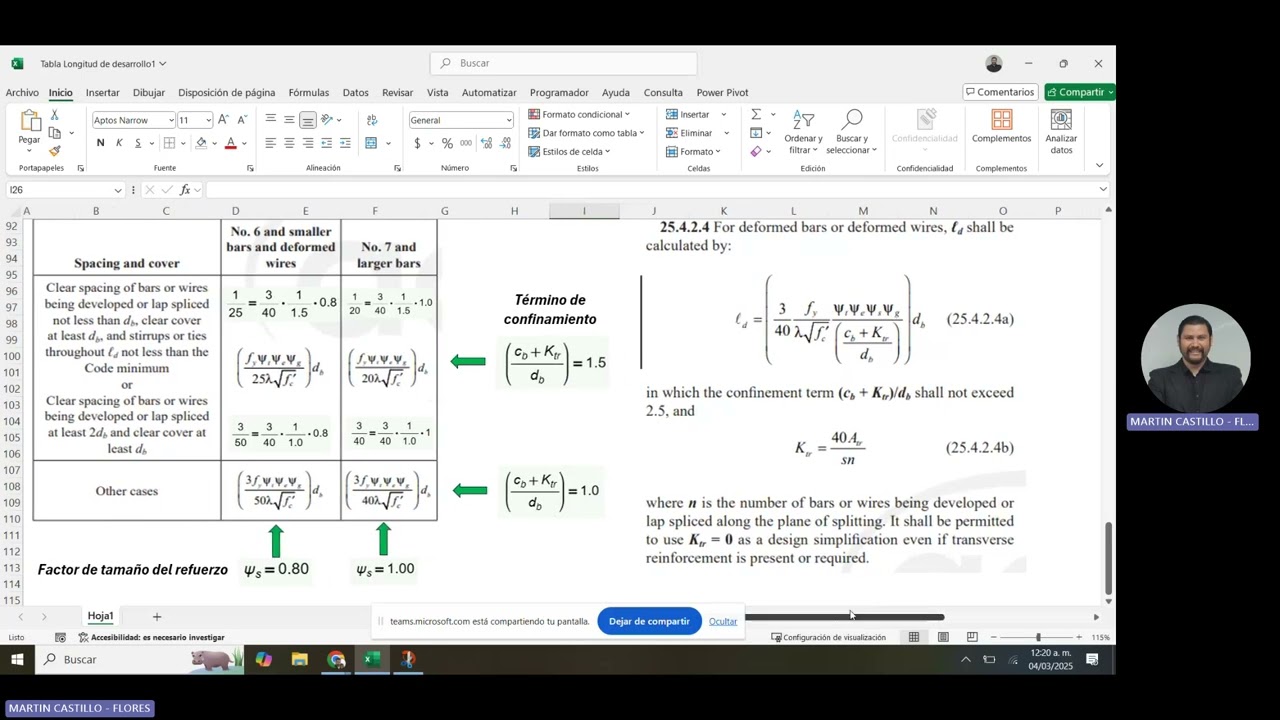This screenshot has width=1280, height=720.
Task: Decrease font size with smaller A icon
Action: pyautogui.click(x=242, y=120)
